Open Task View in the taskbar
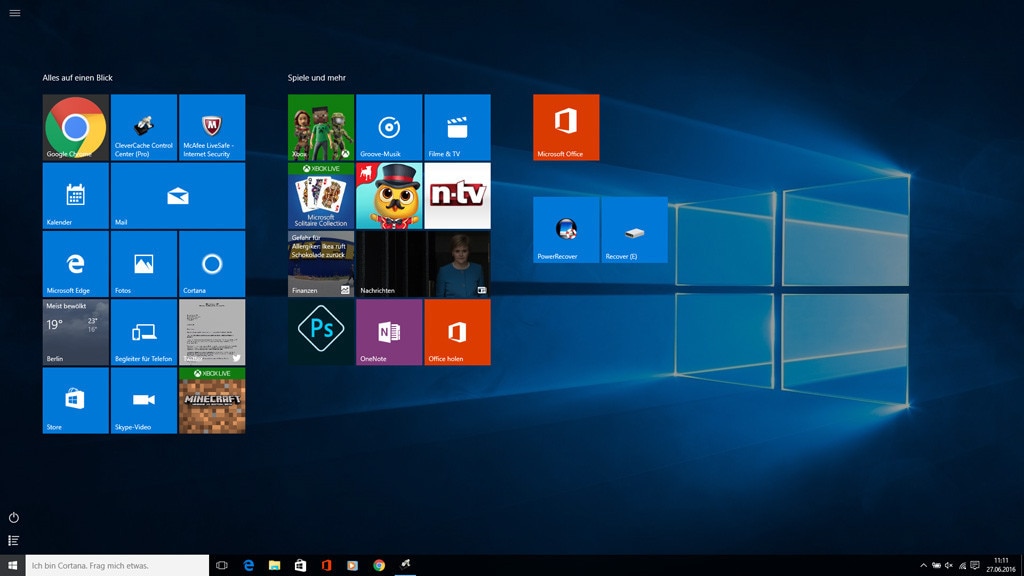The image size is (1024, 576). click(x=222, y=565)
